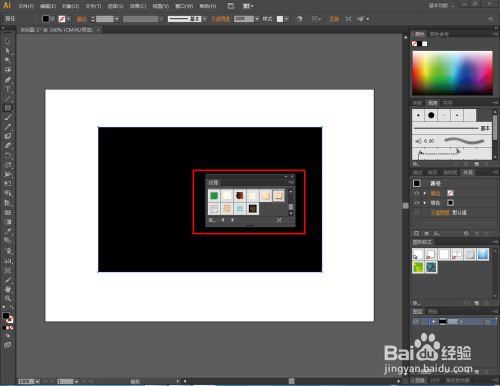Open the texture panel flyout menu
The width and height of the screenshot is (500, 386).
point(291,183)
